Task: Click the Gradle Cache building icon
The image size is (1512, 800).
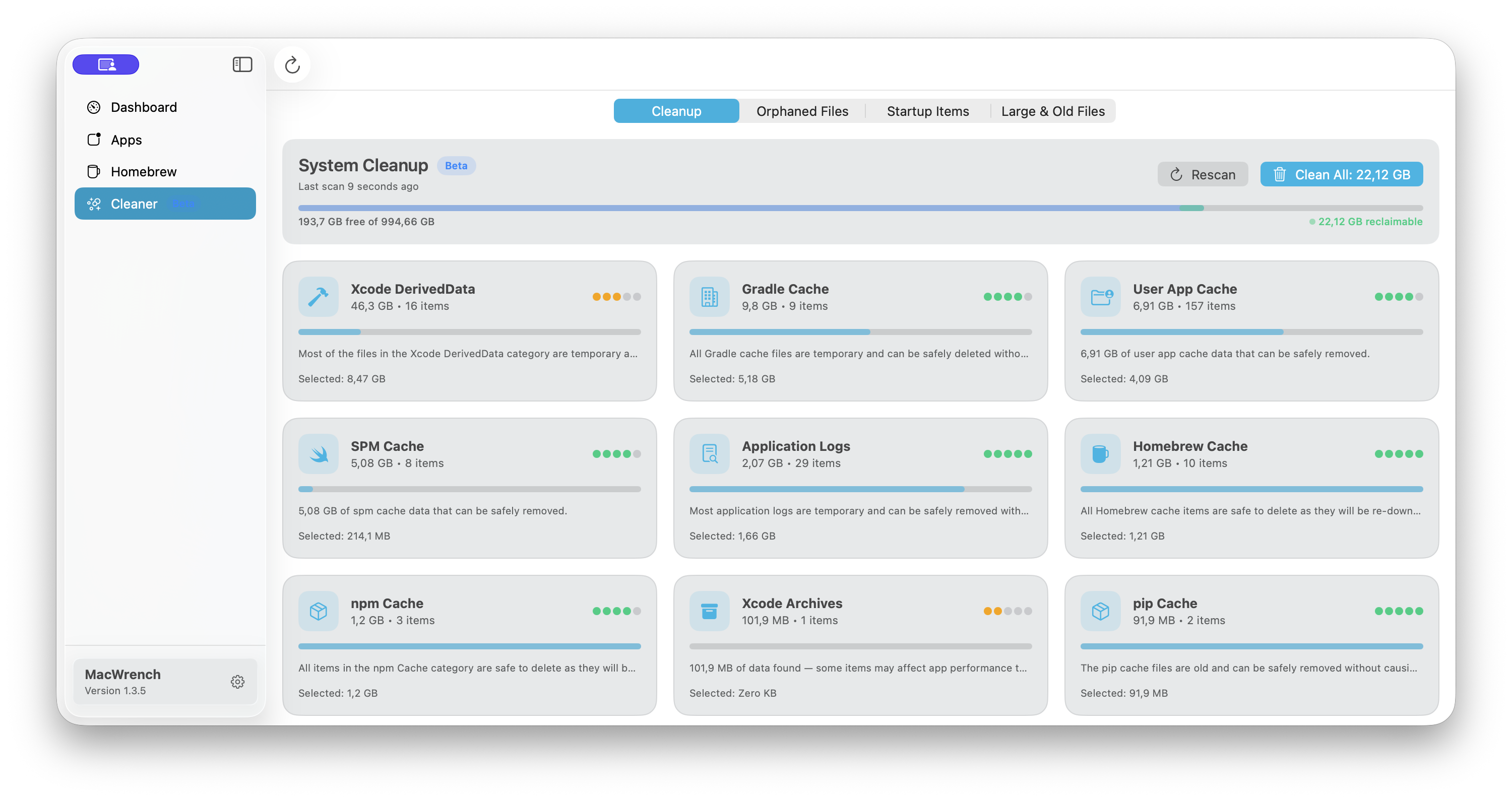Action: (x=709, y=297)
